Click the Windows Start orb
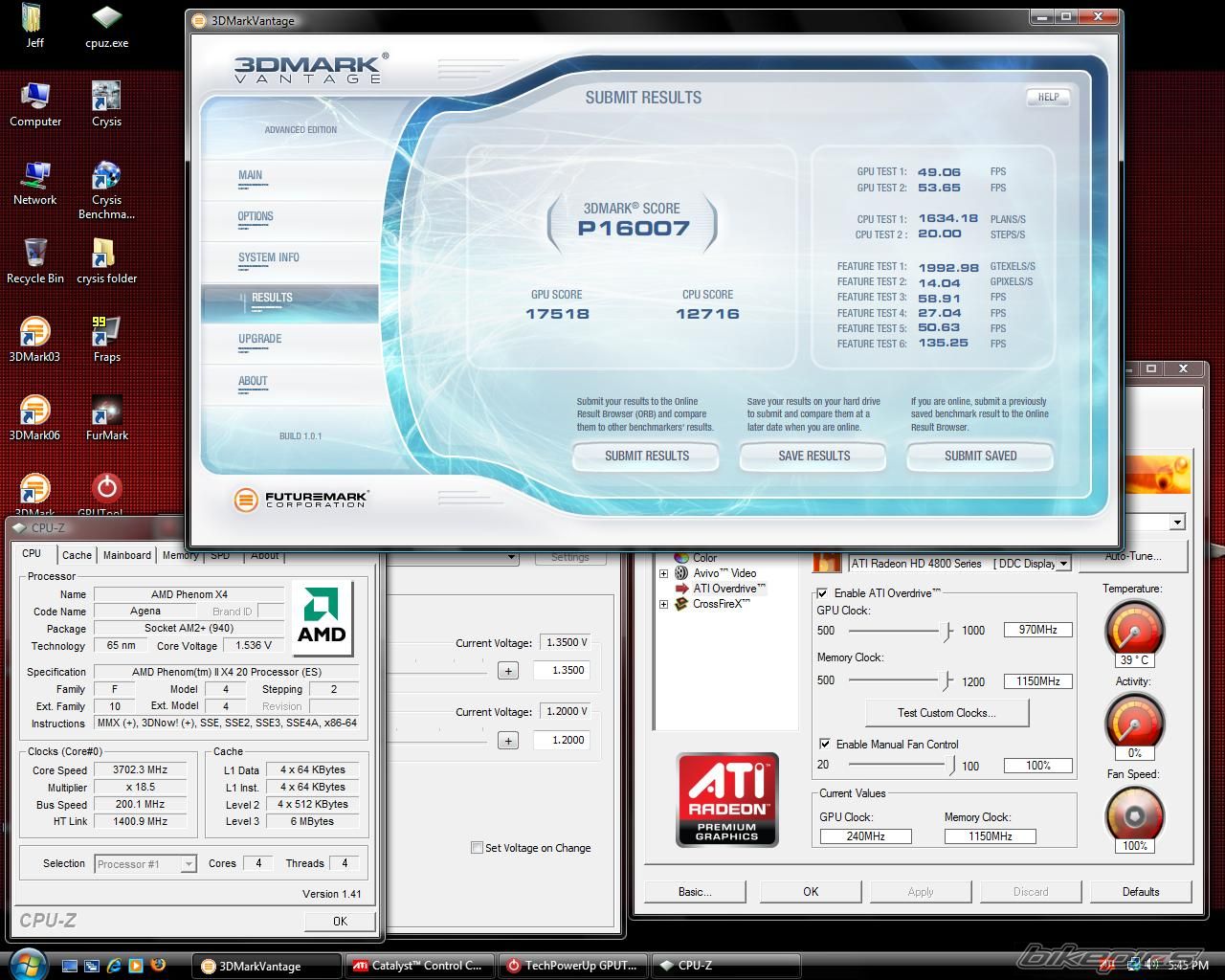The height and width of the screenshot is (980, 1225). (x=27, y=963)
